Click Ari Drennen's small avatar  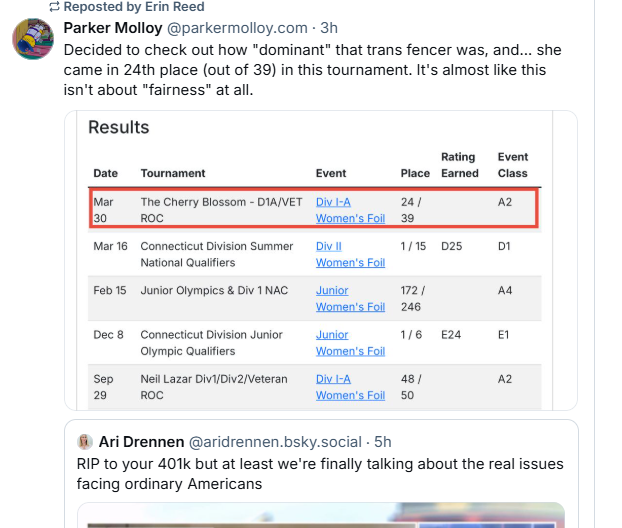(86, 441)
